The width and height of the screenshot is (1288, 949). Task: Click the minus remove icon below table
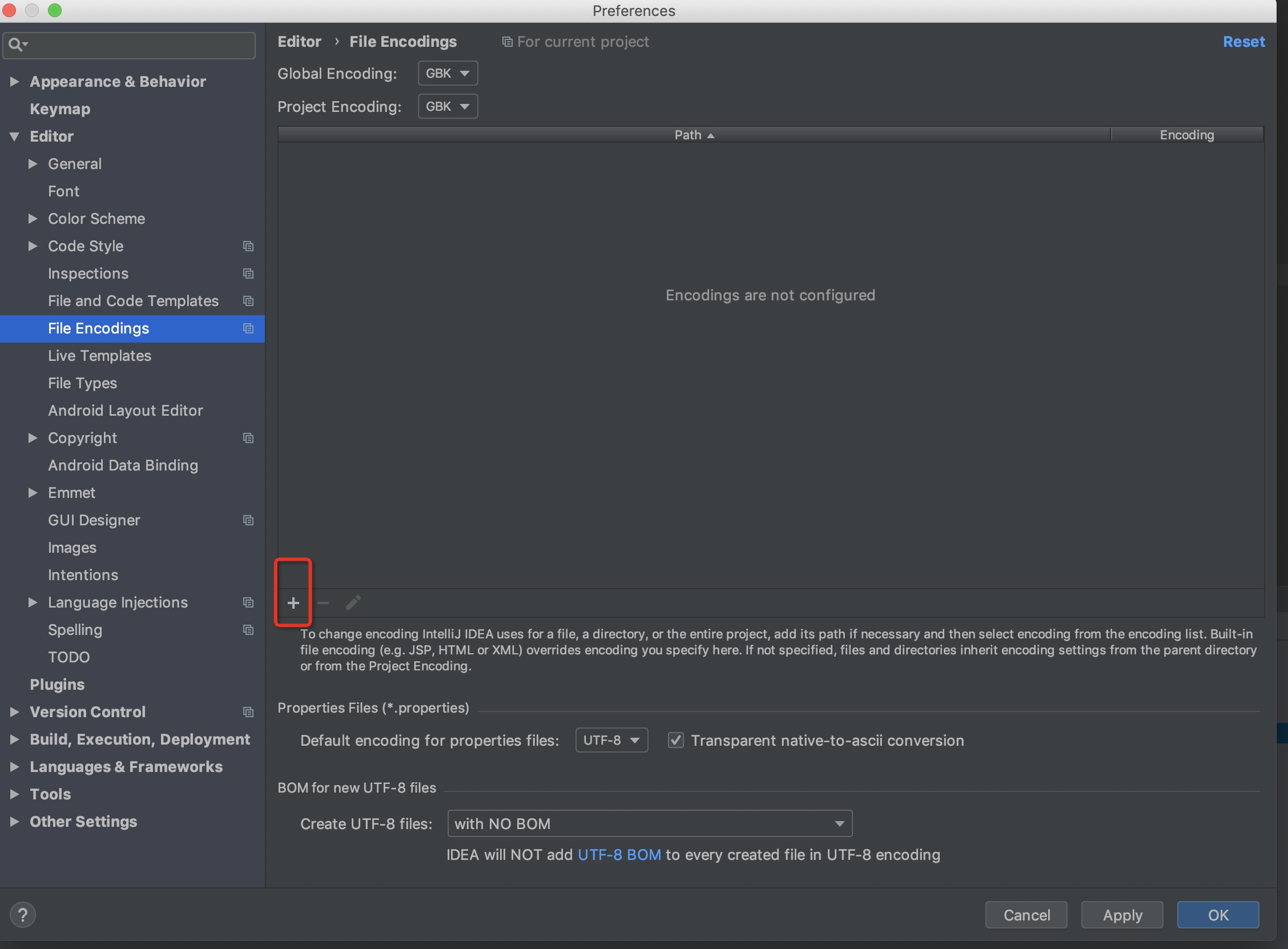click(x=323, y=602)
